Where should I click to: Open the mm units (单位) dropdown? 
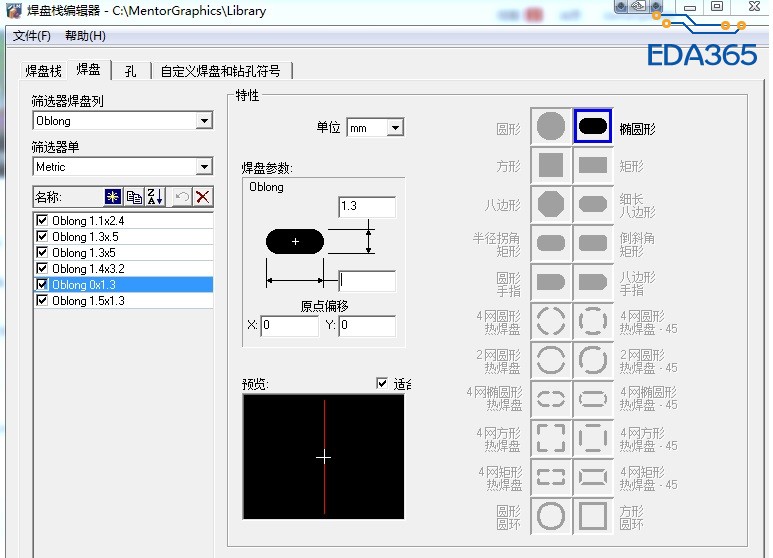pyautogui.click(x=395, y=128)
